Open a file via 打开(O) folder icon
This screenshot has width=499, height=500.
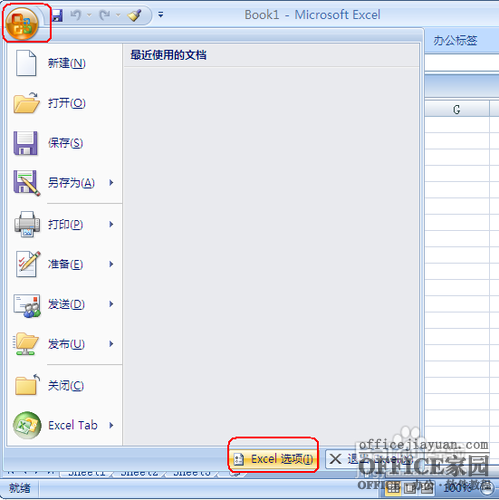pos(26,103)
